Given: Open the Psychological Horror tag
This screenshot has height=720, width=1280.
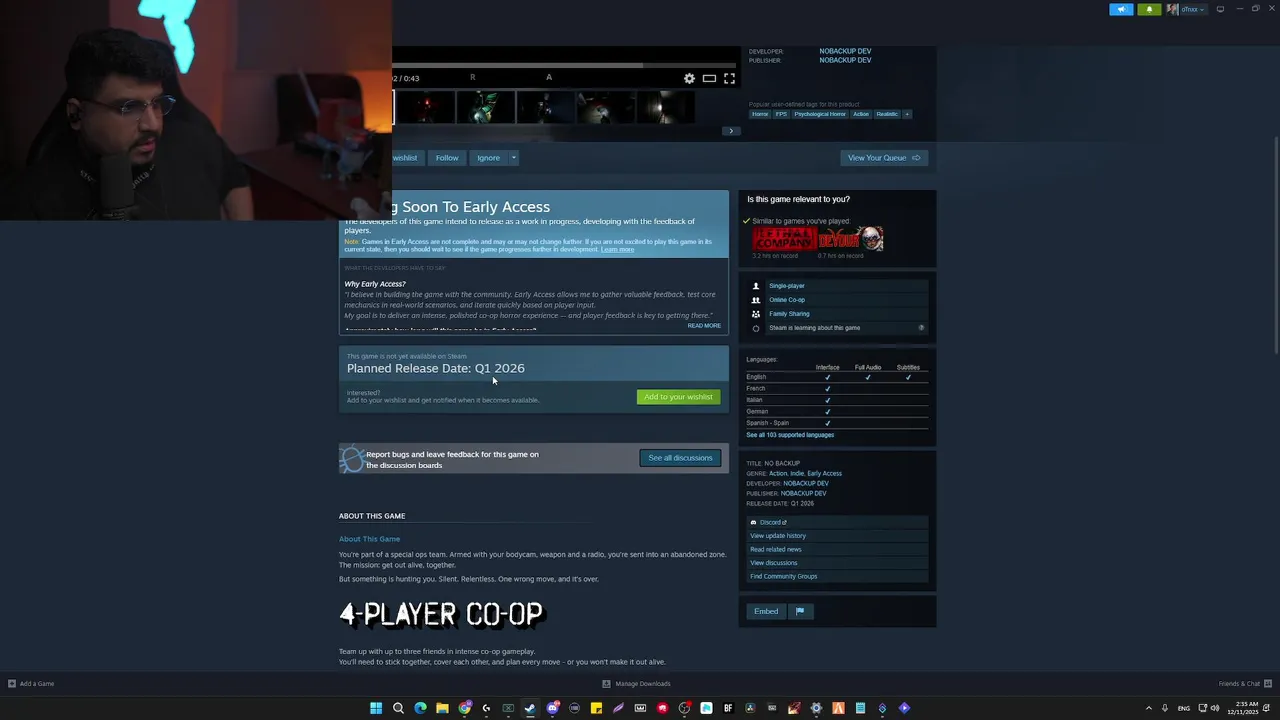Looking at the screenshot, I should (x=820, y=114).
